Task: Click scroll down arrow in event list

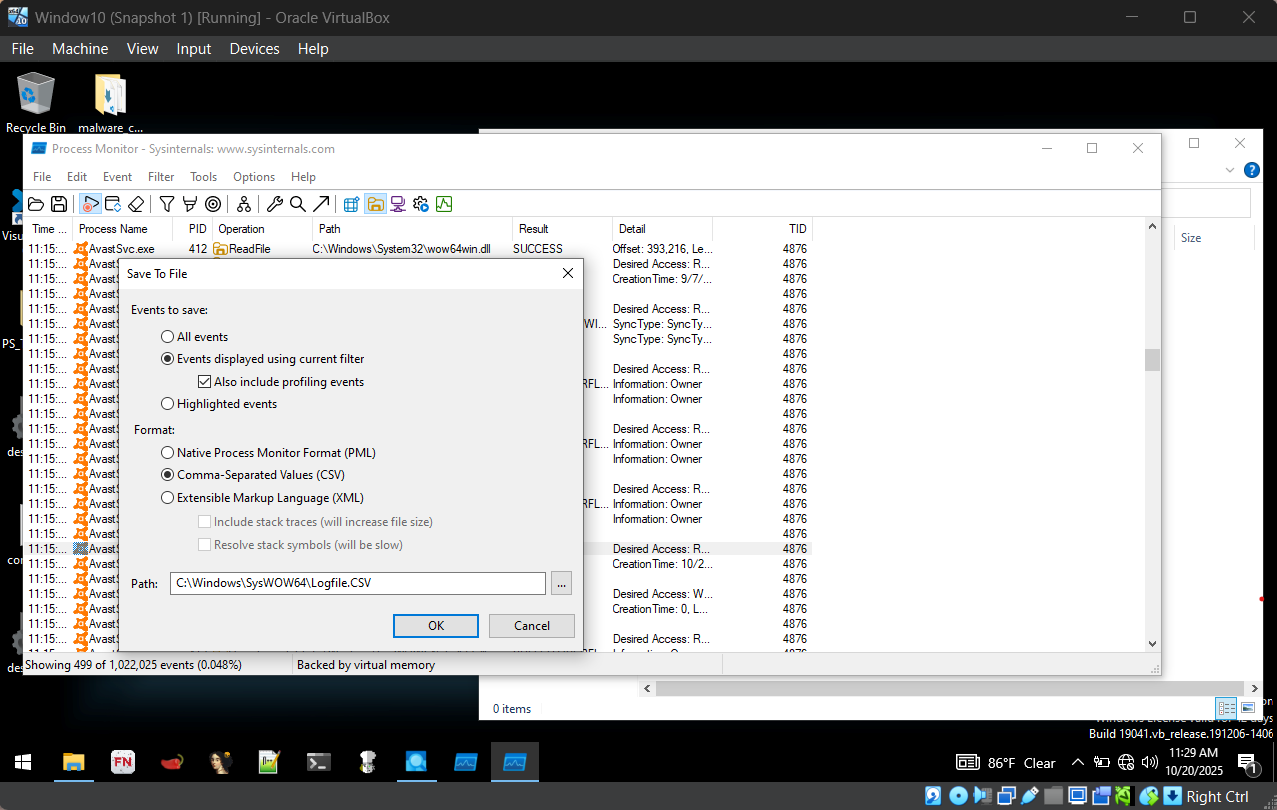Action: pyautogui.click(x=1152, y=644)
